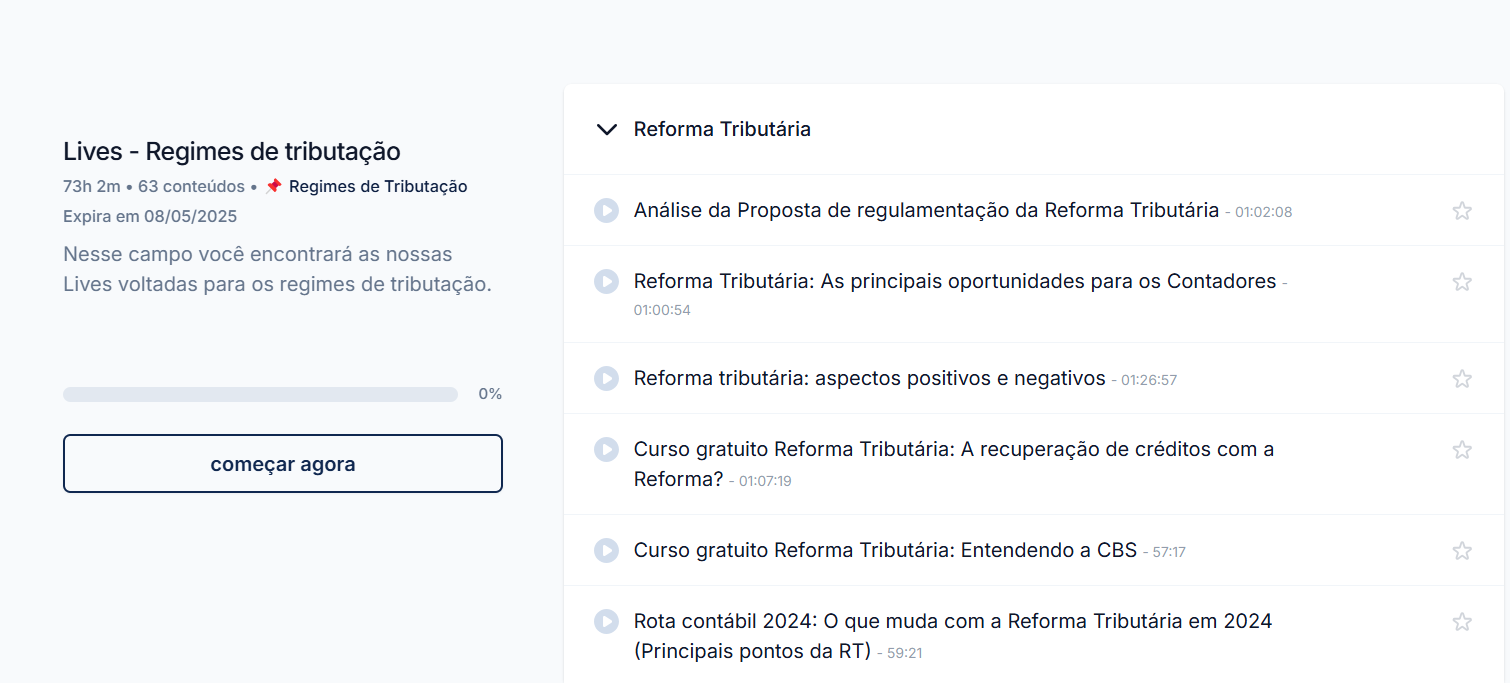The height and width of the screenshot is (683, 1510).
Task: Collapse the Reforma Tributária section chevron
Action: pos(606,129)
